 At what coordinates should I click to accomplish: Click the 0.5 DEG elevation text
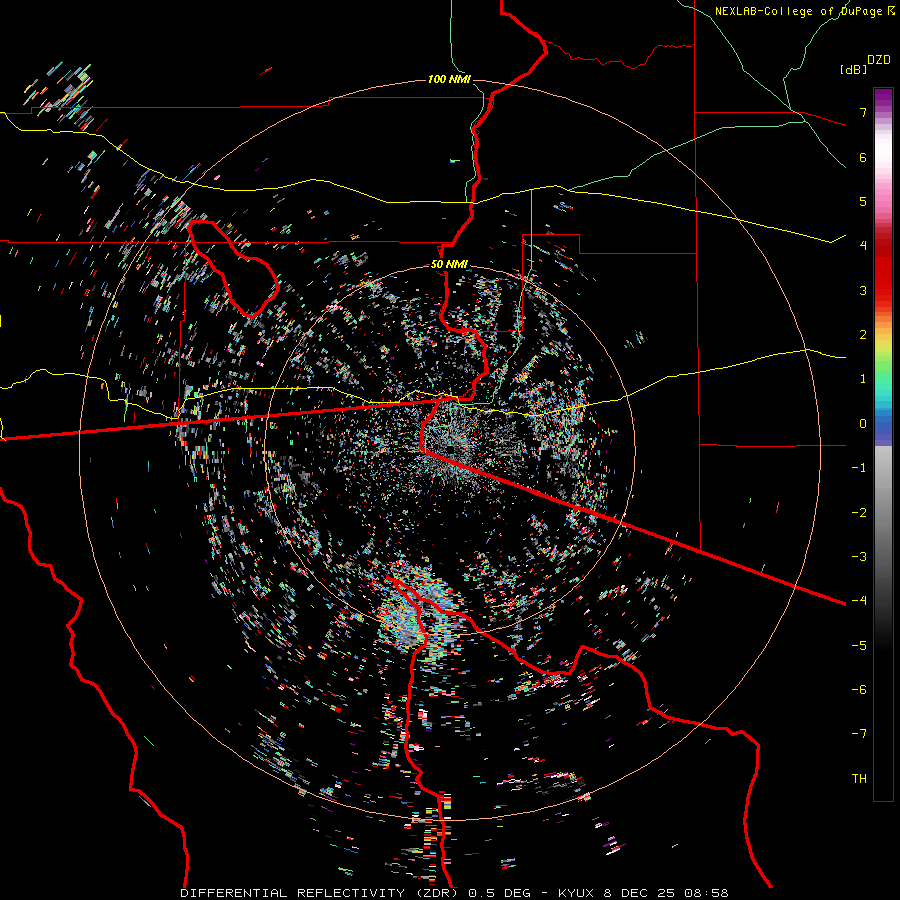(x=498, y=893)
